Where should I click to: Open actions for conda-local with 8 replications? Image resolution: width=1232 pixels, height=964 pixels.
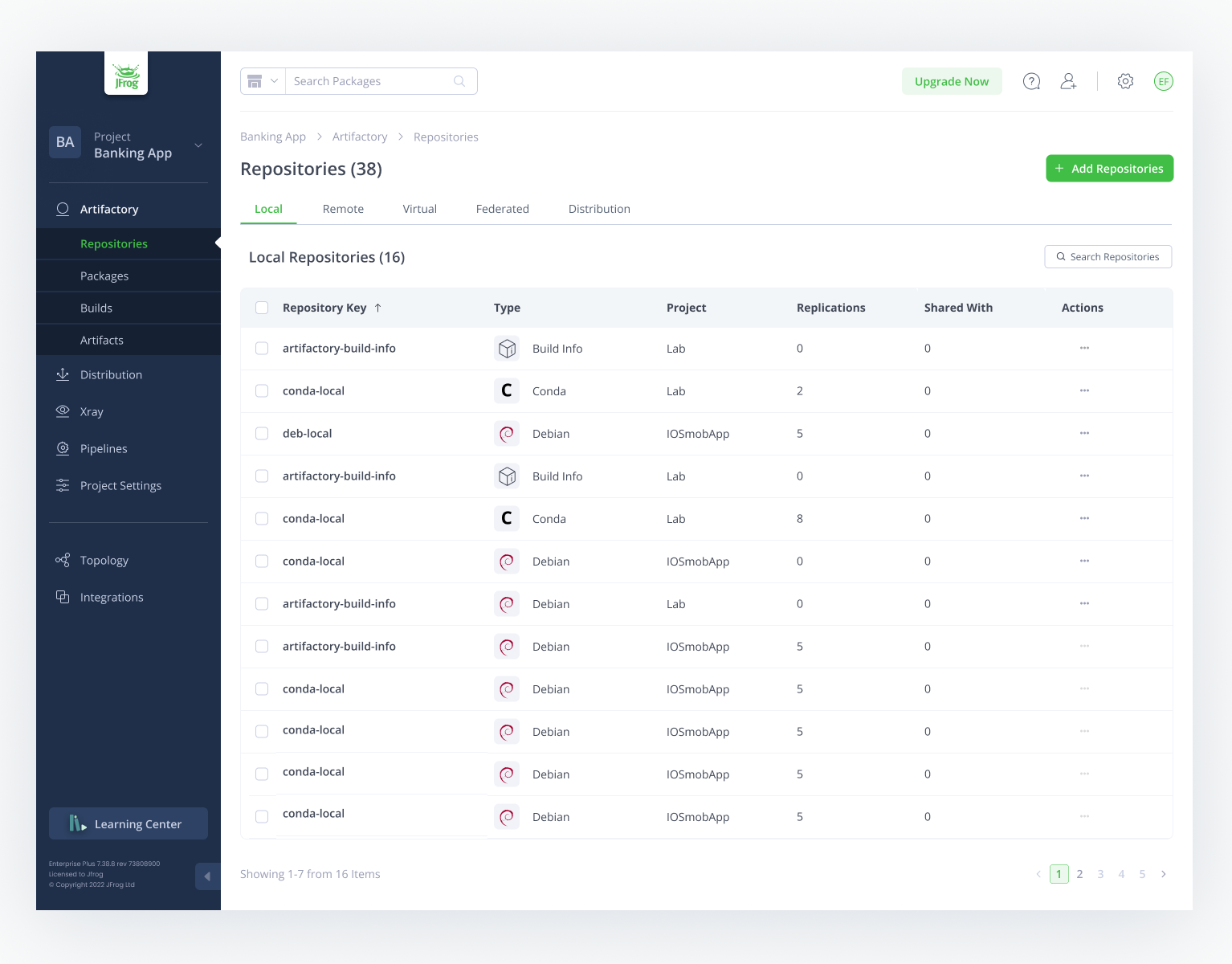(x=1084, y=518)
